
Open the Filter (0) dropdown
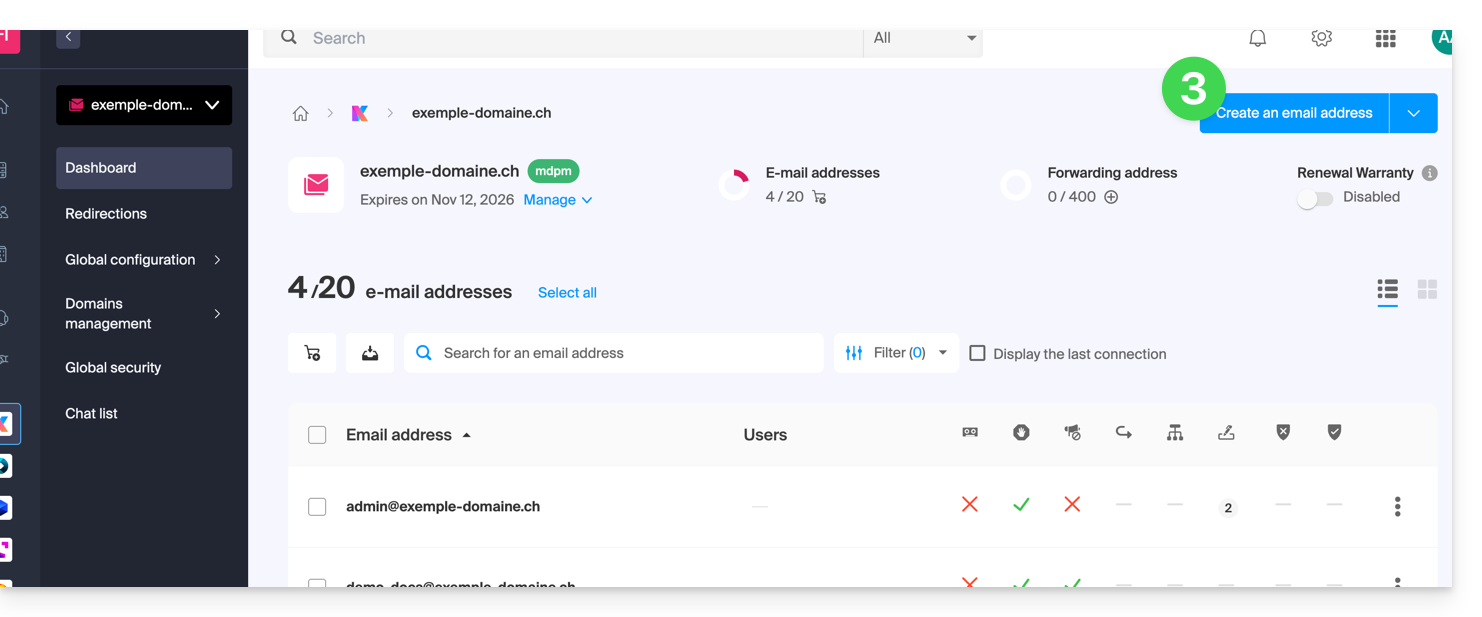896,353
